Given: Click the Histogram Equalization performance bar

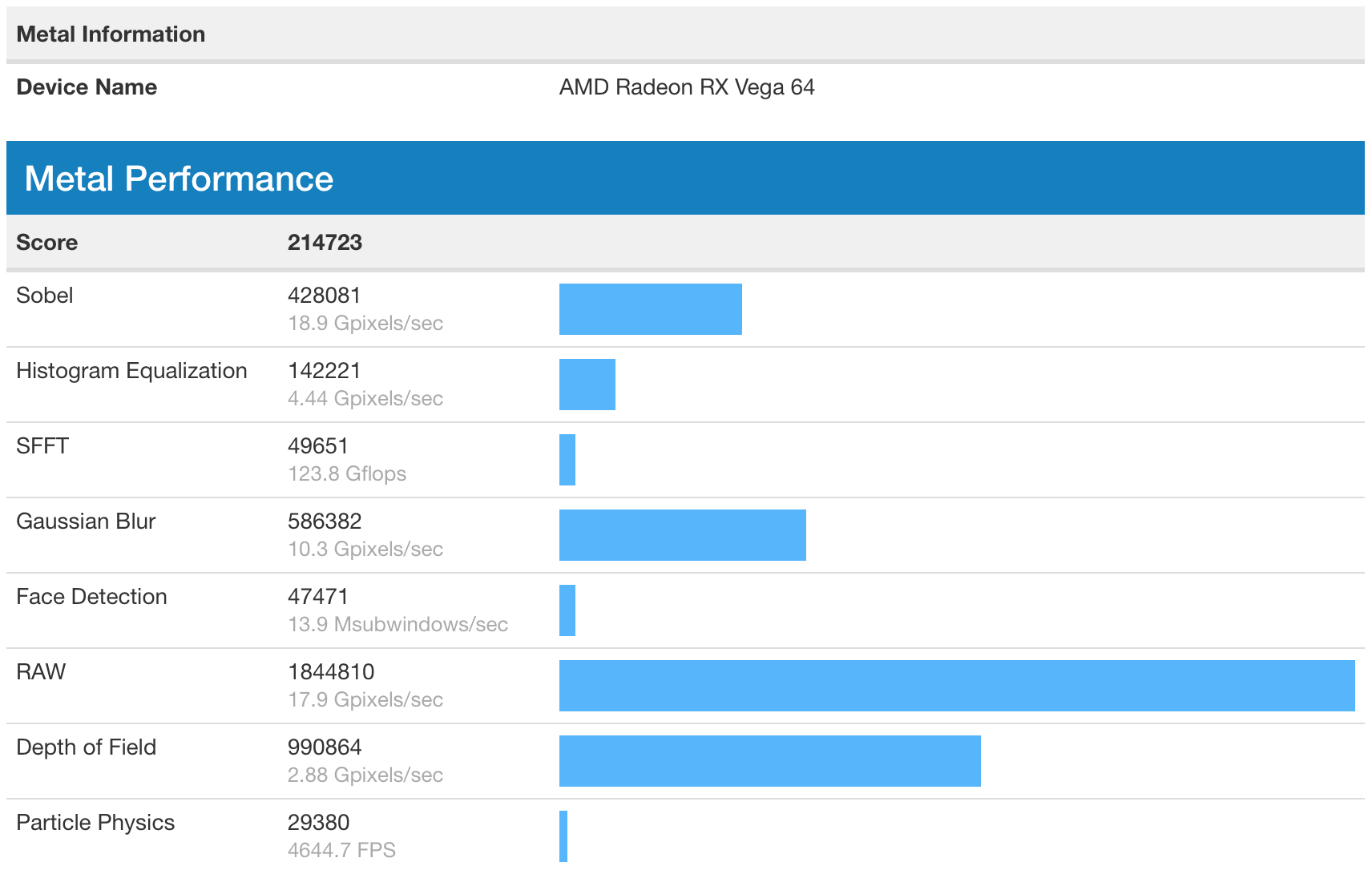Looking at the screenshot, I should (x=587, y=385).
